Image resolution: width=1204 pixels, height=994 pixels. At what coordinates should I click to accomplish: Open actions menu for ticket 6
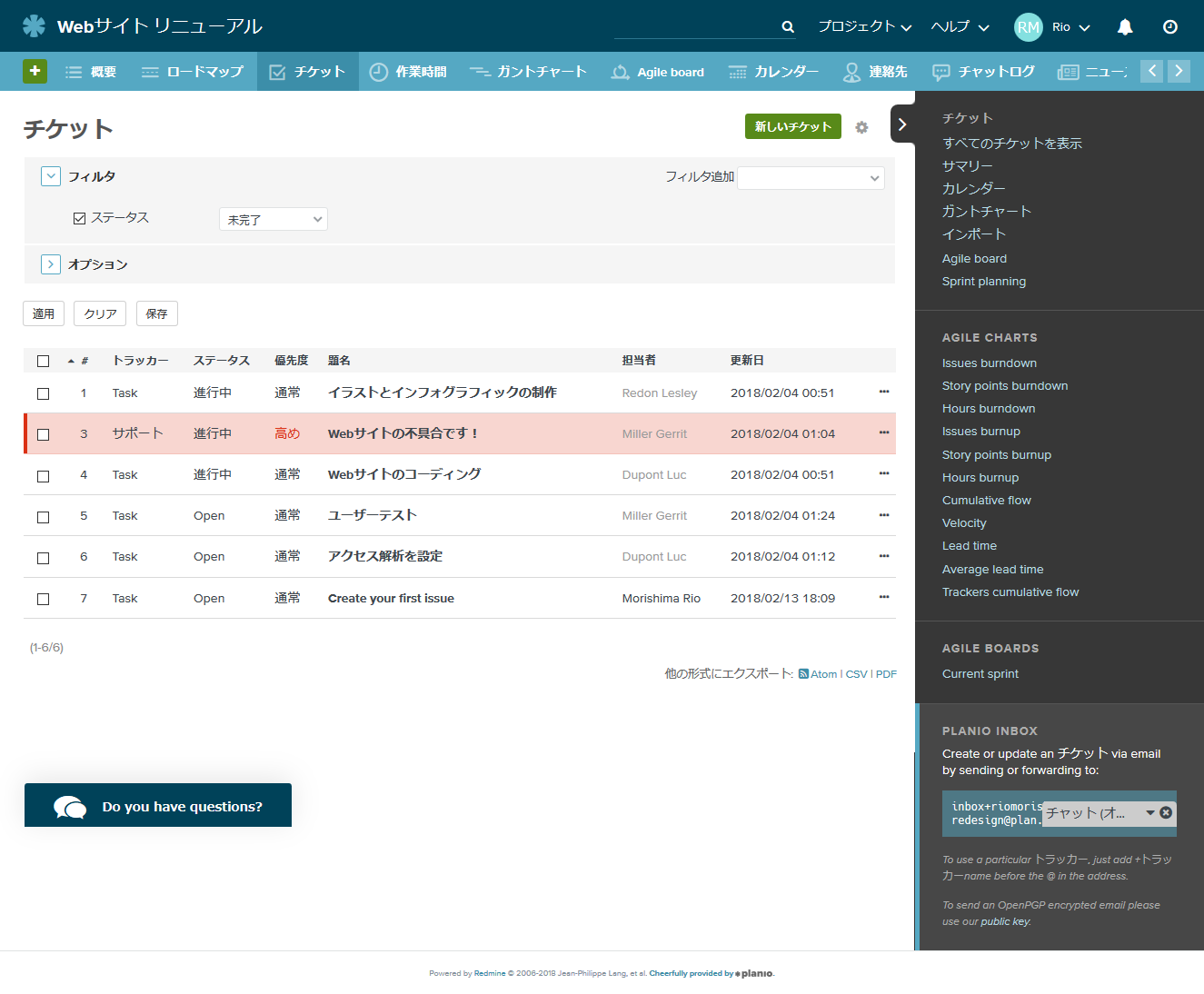click(884, 556)
